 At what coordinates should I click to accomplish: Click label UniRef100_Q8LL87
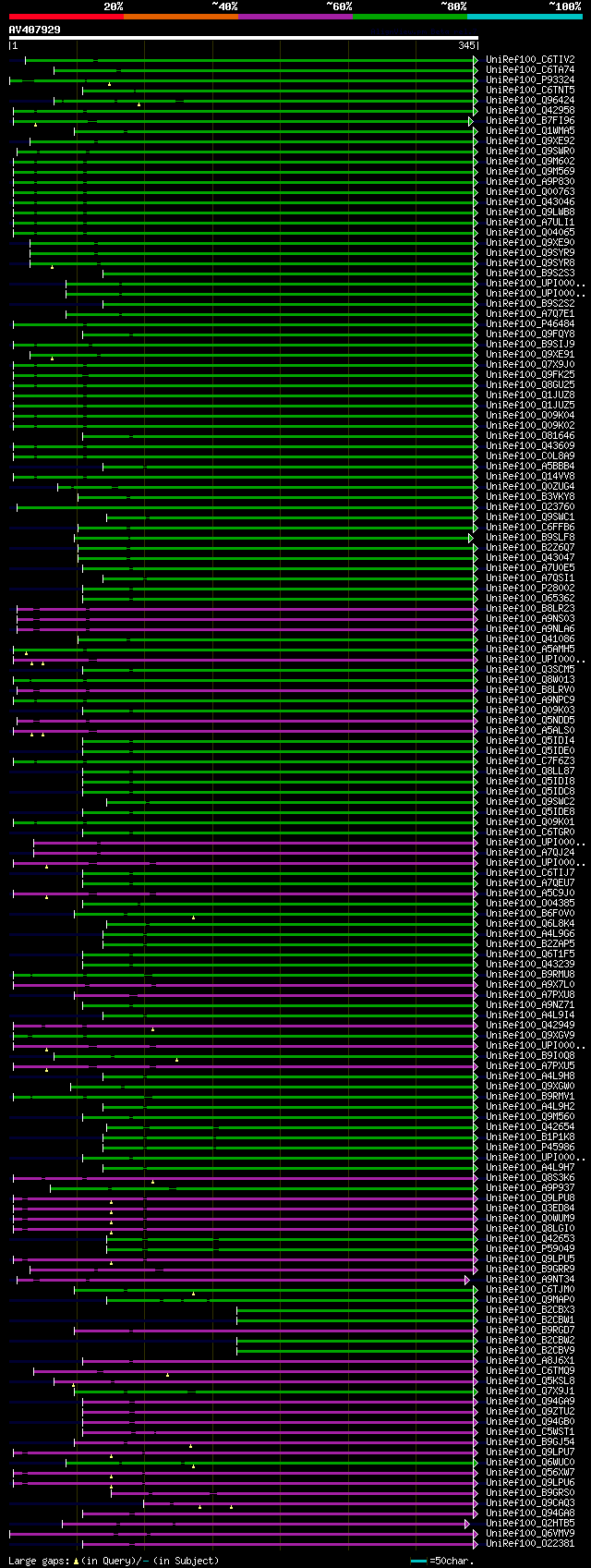tap(530, 771)
